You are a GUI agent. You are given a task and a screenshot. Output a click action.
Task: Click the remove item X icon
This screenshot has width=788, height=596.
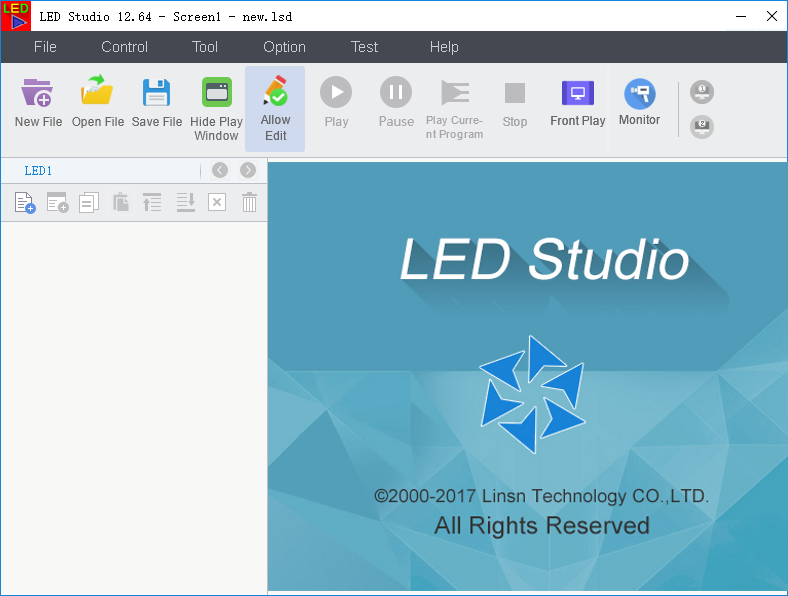217,203
